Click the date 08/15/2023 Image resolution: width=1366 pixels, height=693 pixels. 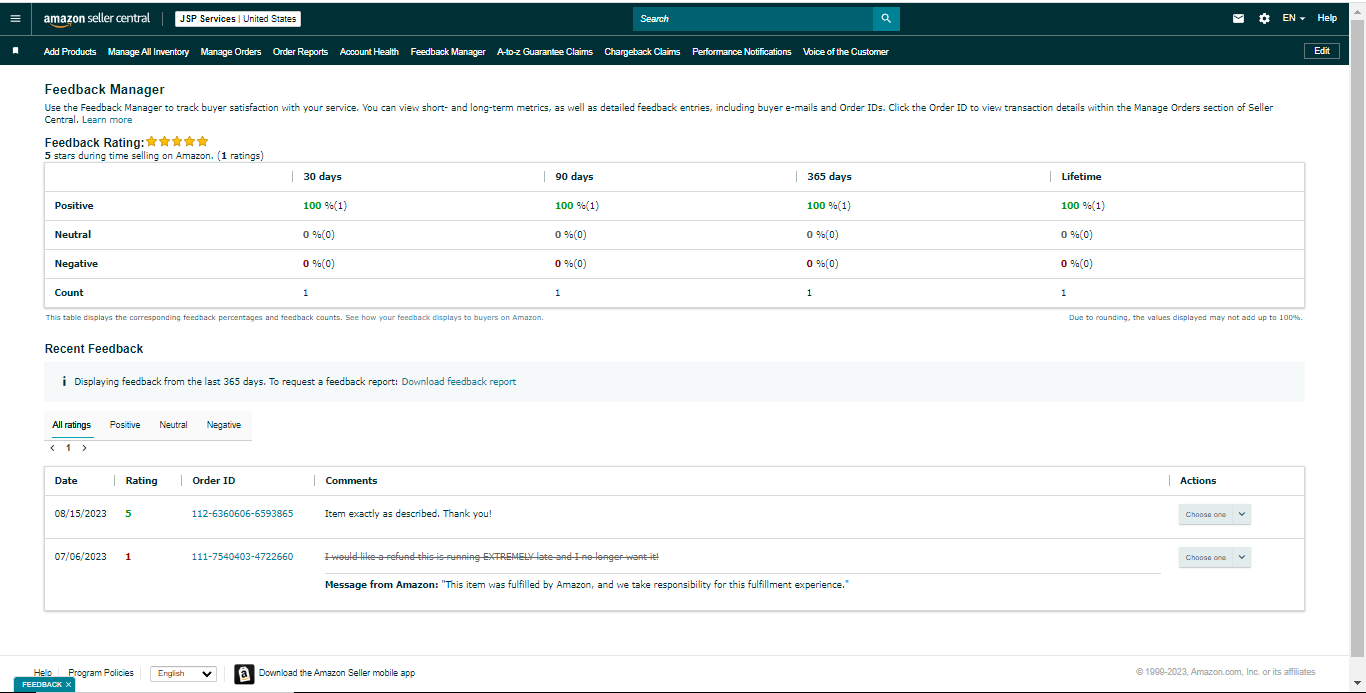click(80, 514)
